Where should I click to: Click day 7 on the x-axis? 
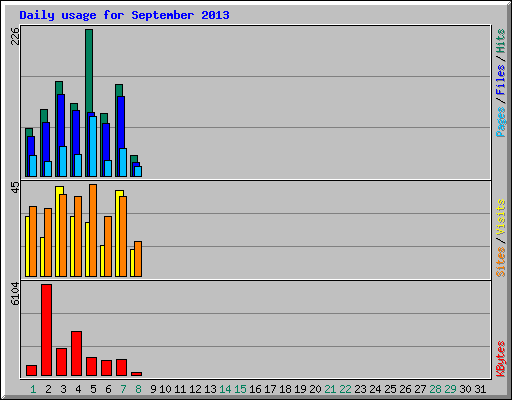point(123,389)
